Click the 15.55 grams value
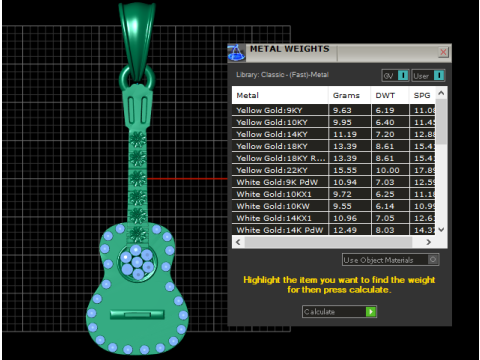 pos(345,170)
